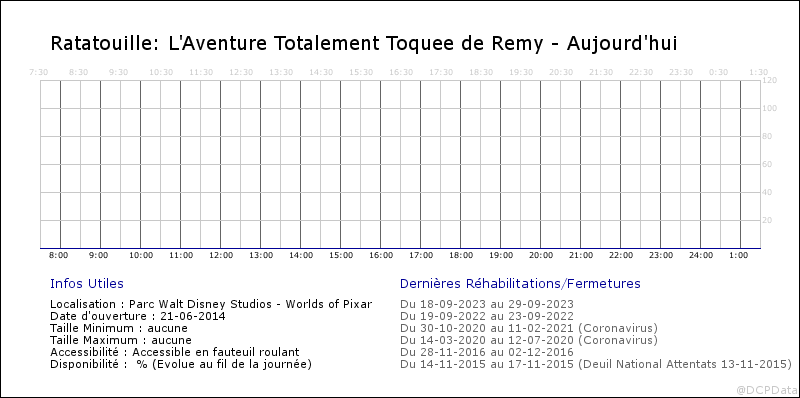Select the 20:00 bottom axis label
Viewport: 800px width, 398px height.
click(541, 255)
